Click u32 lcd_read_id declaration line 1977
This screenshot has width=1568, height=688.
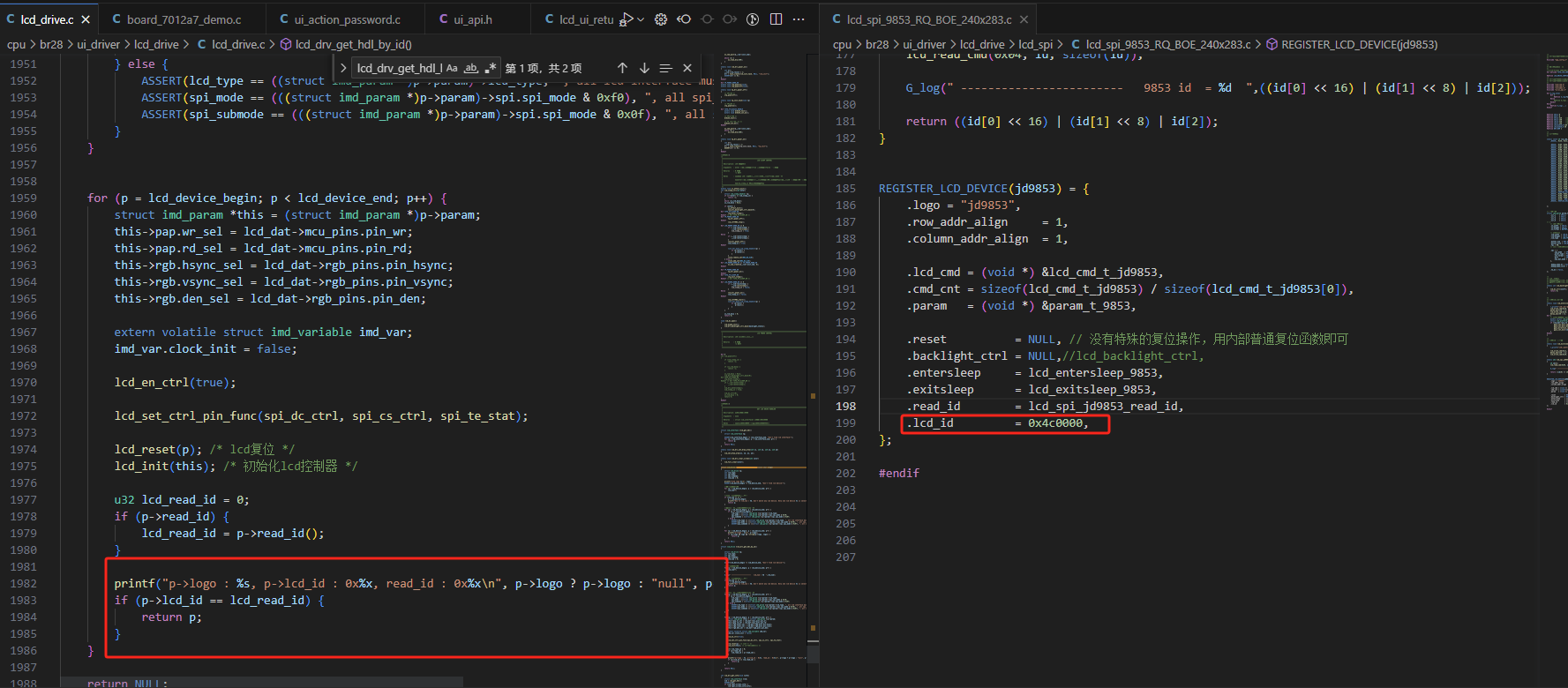(182, 500)
